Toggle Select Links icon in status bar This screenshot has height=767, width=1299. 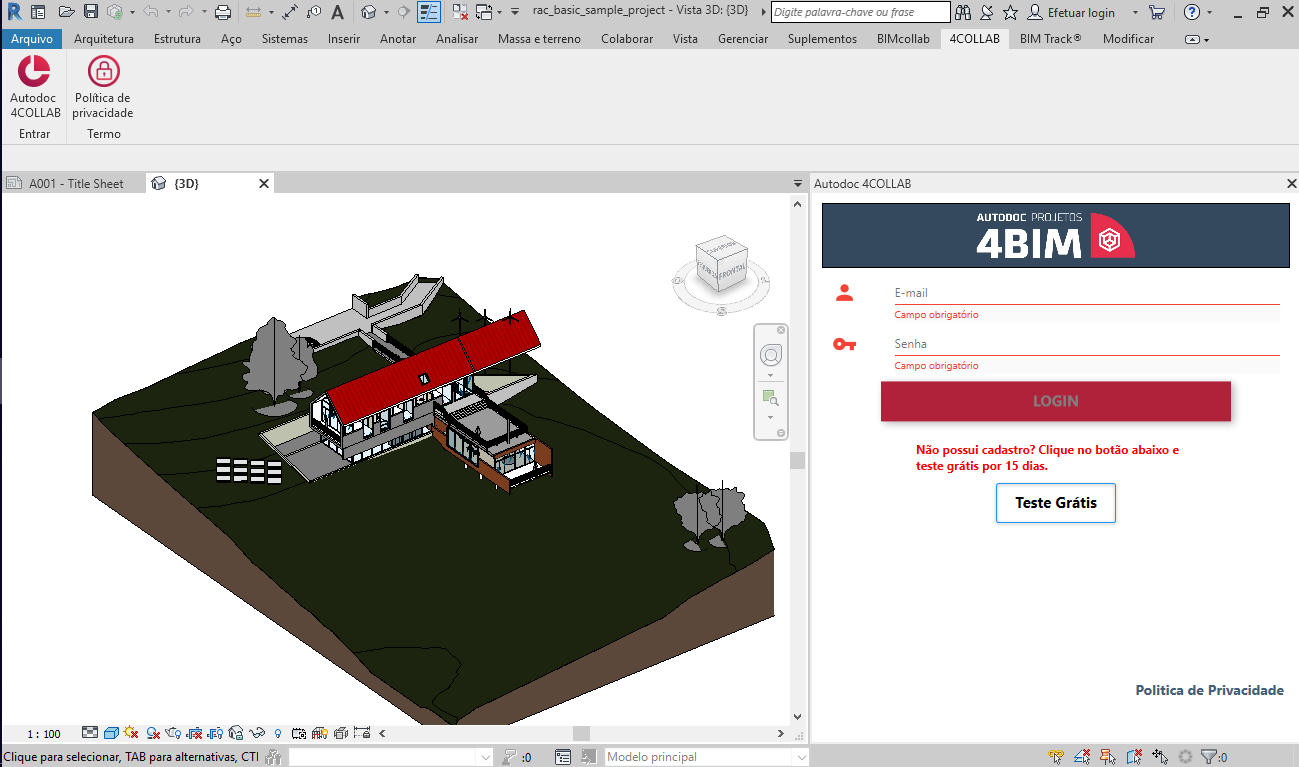coord(1056,757)
